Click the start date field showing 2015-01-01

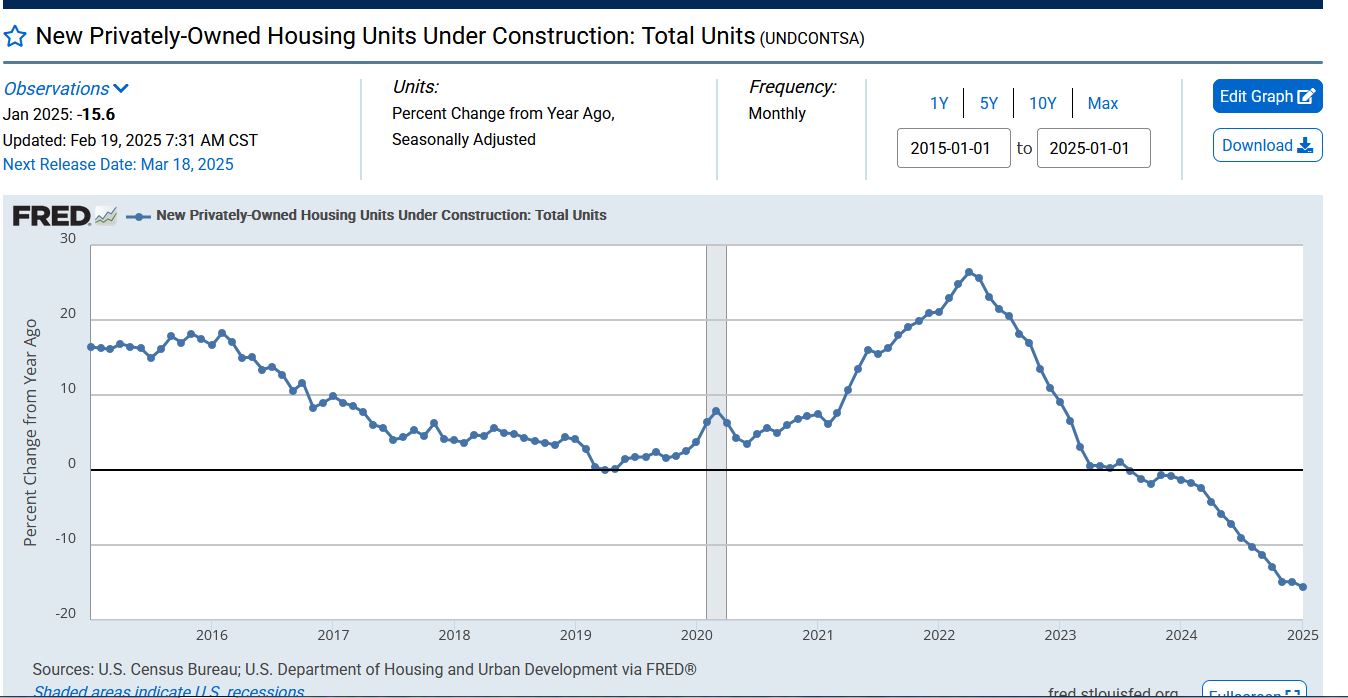pos(953,148)
